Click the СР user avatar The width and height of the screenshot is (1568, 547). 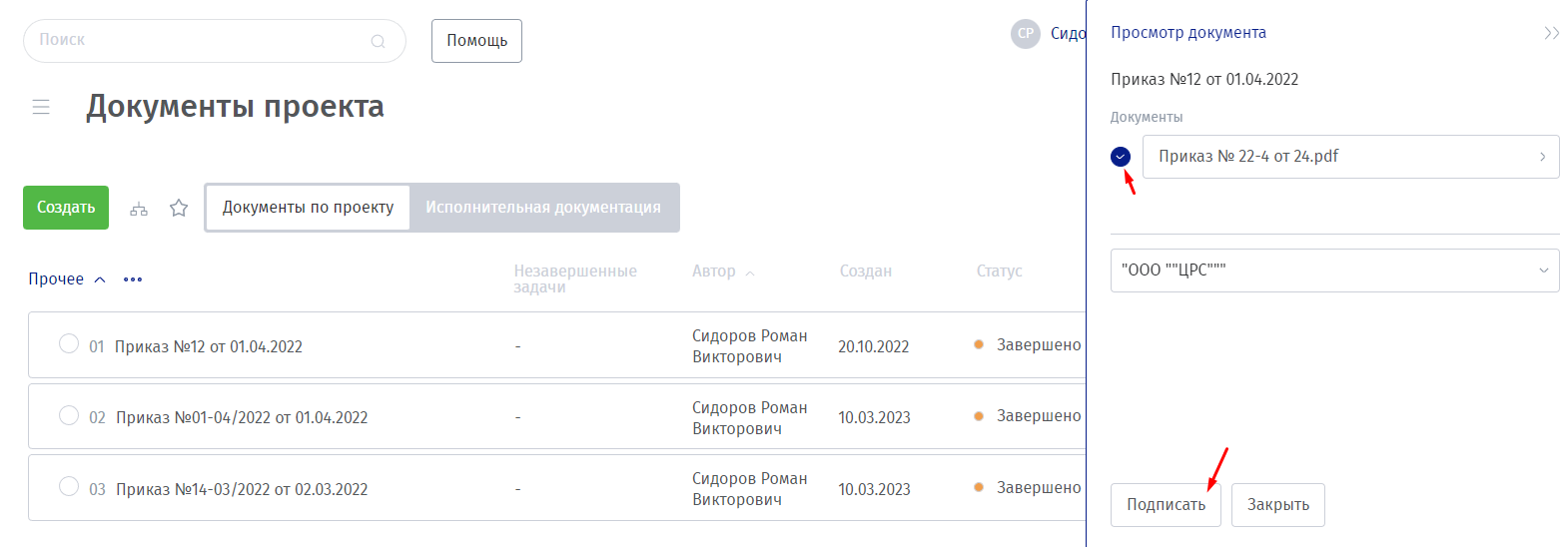point(1026,34)
